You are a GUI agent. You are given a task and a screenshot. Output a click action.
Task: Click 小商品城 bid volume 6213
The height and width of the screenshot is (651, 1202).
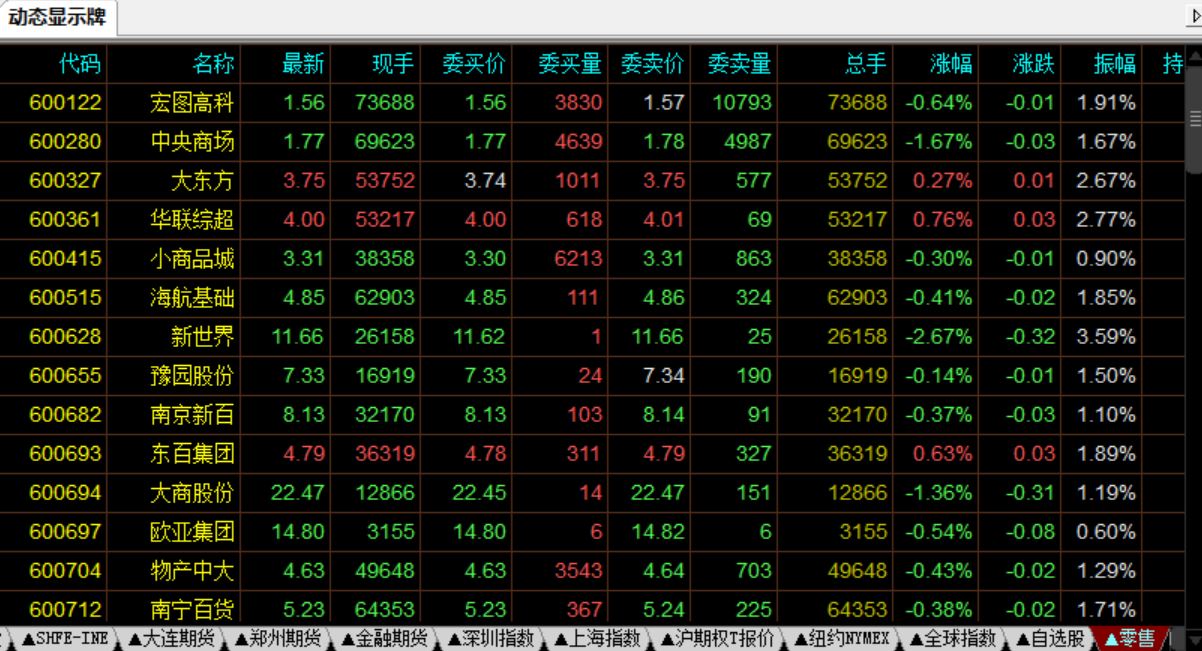pos(578,259)
